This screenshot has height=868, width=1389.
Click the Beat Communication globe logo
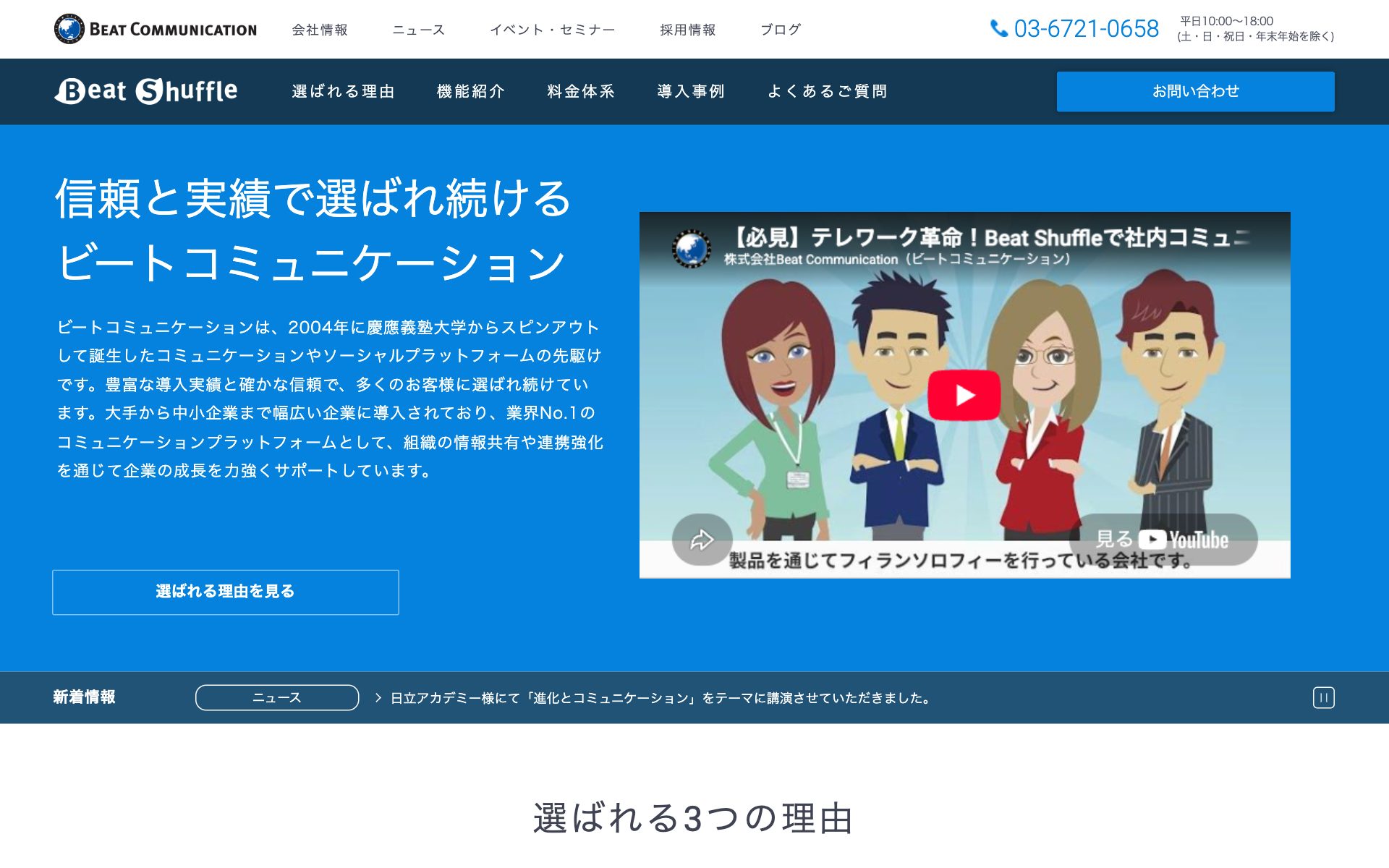(69, 29)
